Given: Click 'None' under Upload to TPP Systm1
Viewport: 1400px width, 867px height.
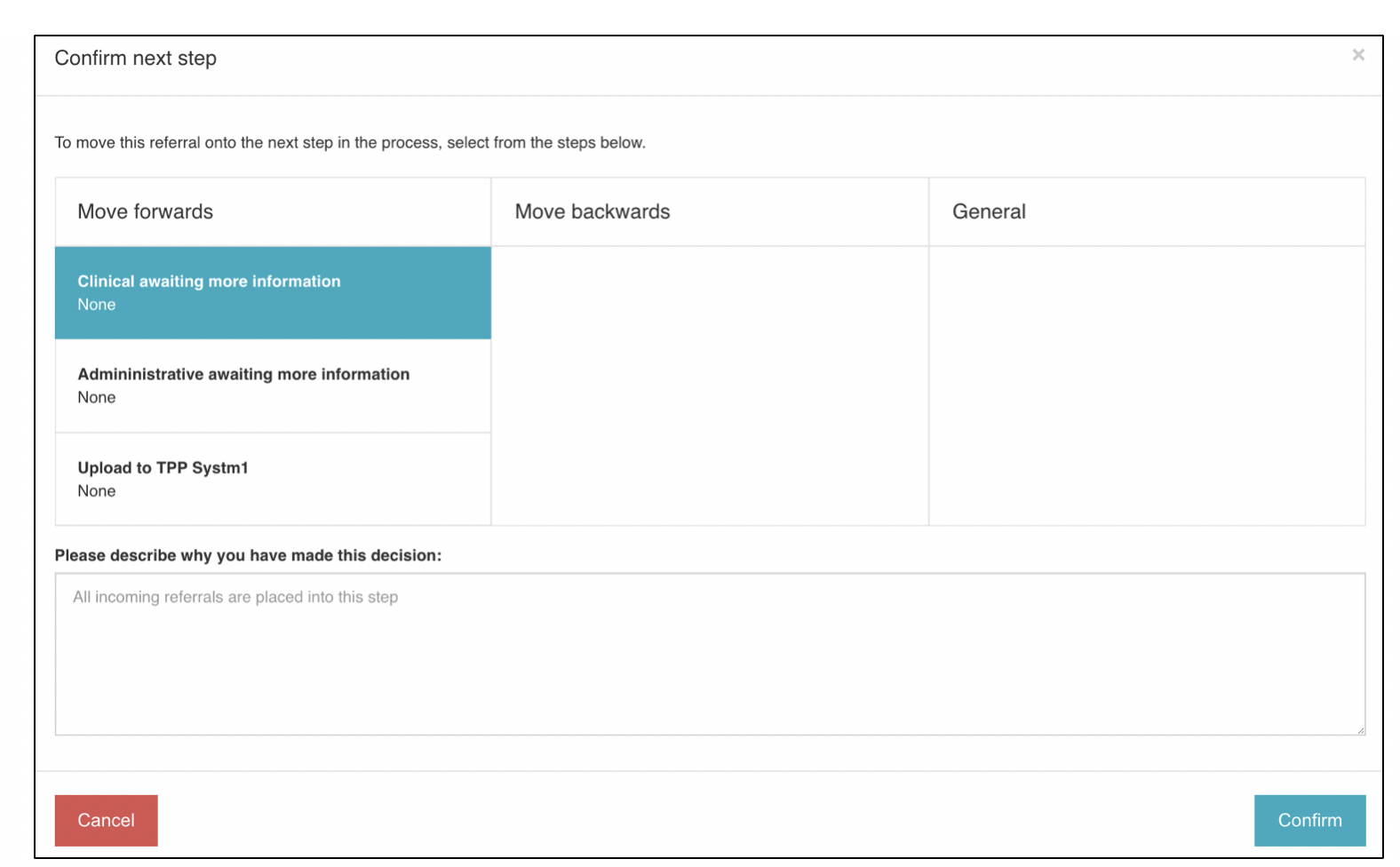Looking at the screenshot, I should click(x=97, y=491).
